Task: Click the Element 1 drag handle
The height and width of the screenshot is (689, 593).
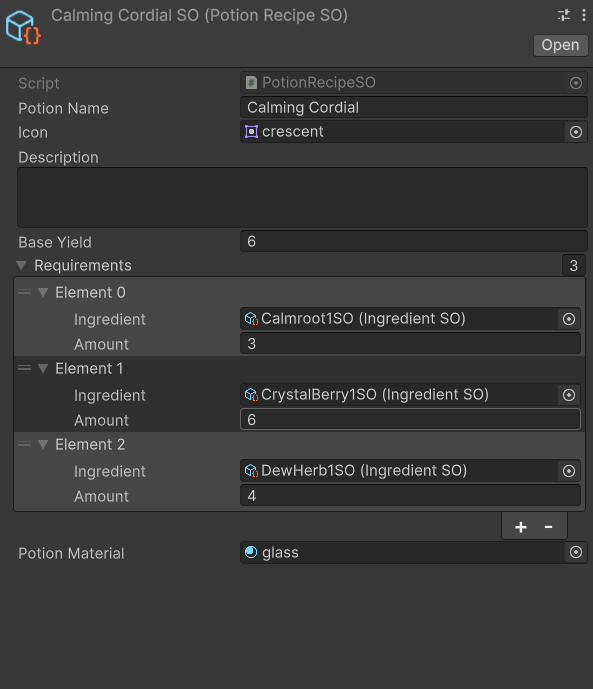Action: [25, 368]
